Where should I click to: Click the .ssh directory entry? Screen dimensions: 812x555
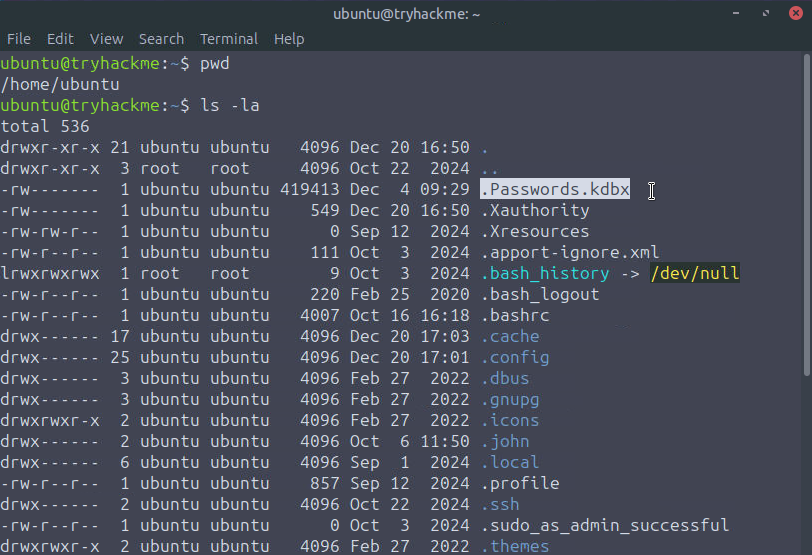pyautogui.click(x=500, y=505)
